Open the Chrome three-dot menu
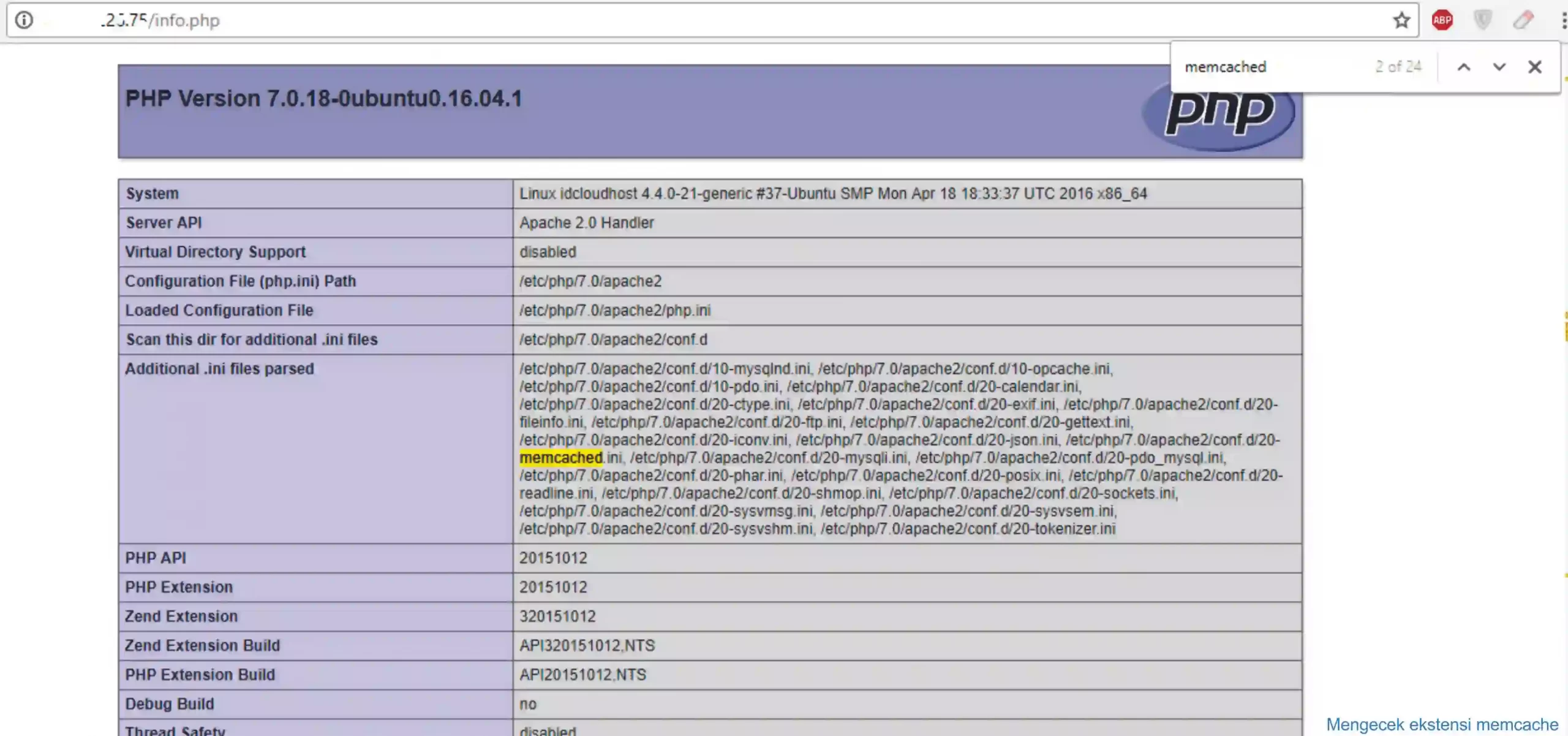The image size is (1568, 736). tap(1563, 20)
